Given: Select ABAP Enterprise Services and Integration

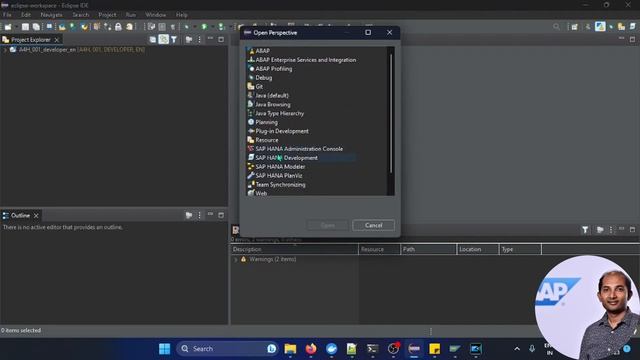Looking at the screenshot, I should (302, 60).
